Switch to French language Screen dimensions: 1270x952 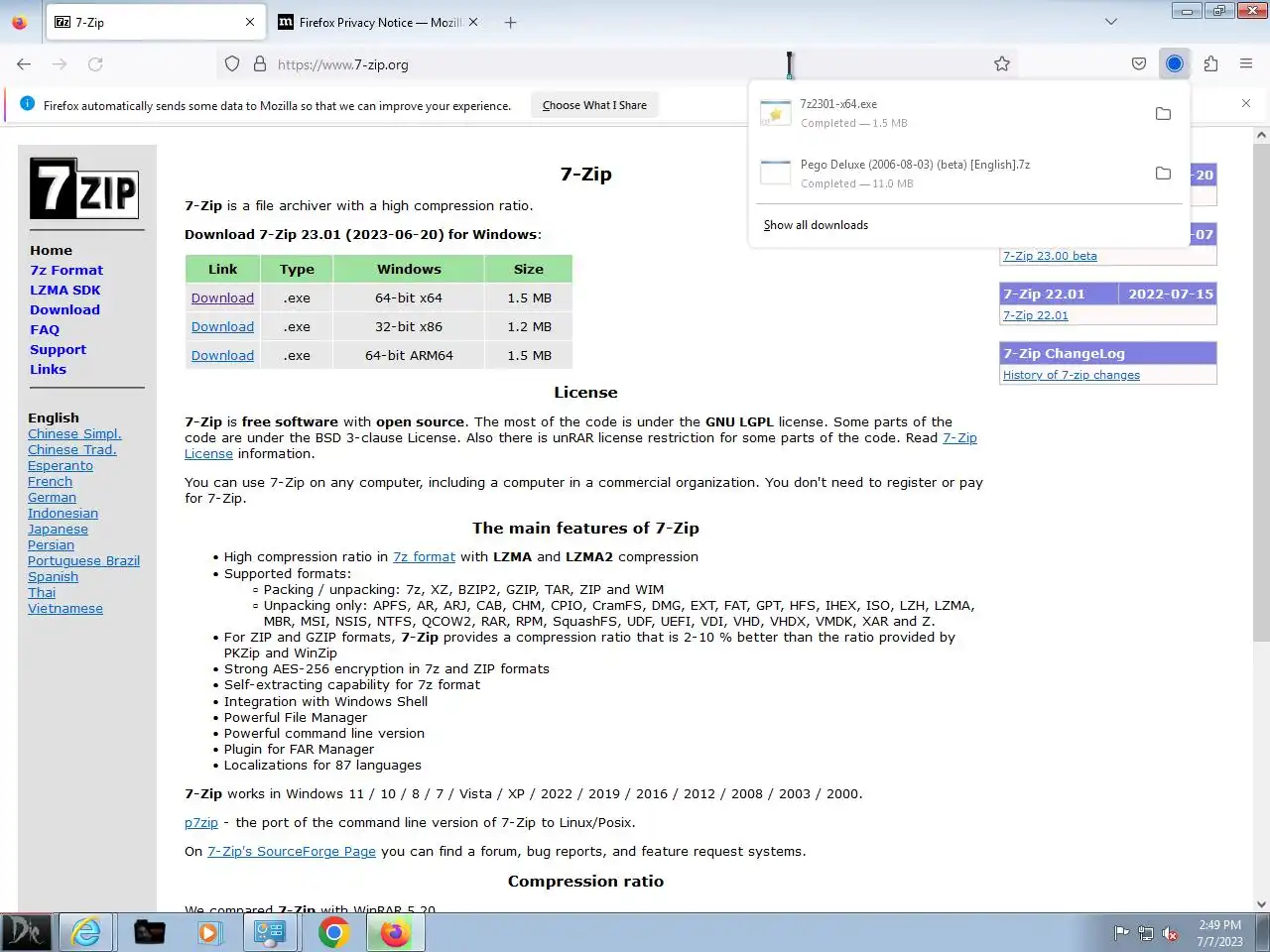coord(50,481)
